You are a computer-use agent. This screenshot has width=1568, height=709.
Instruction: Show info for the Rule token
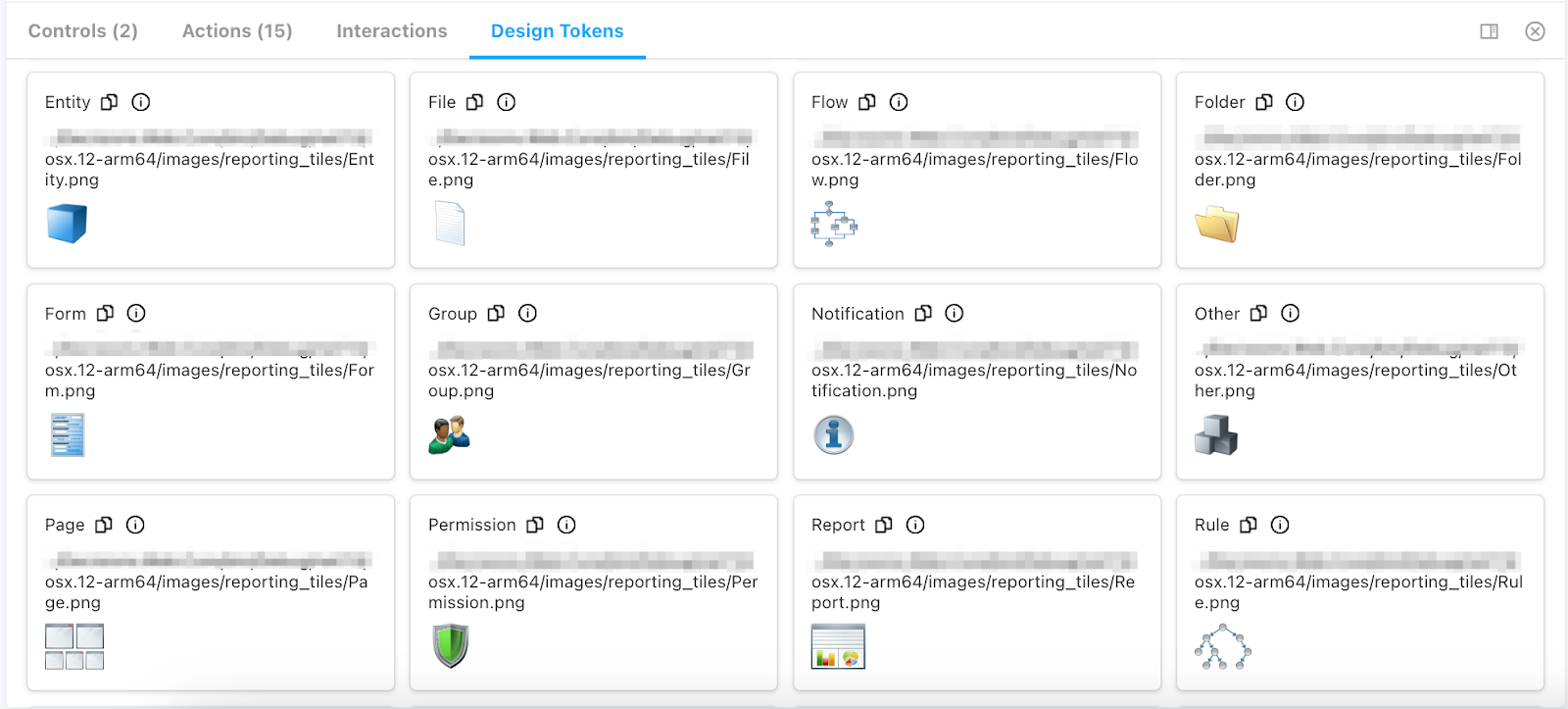pyautogui.click(x=1279, y=526)
